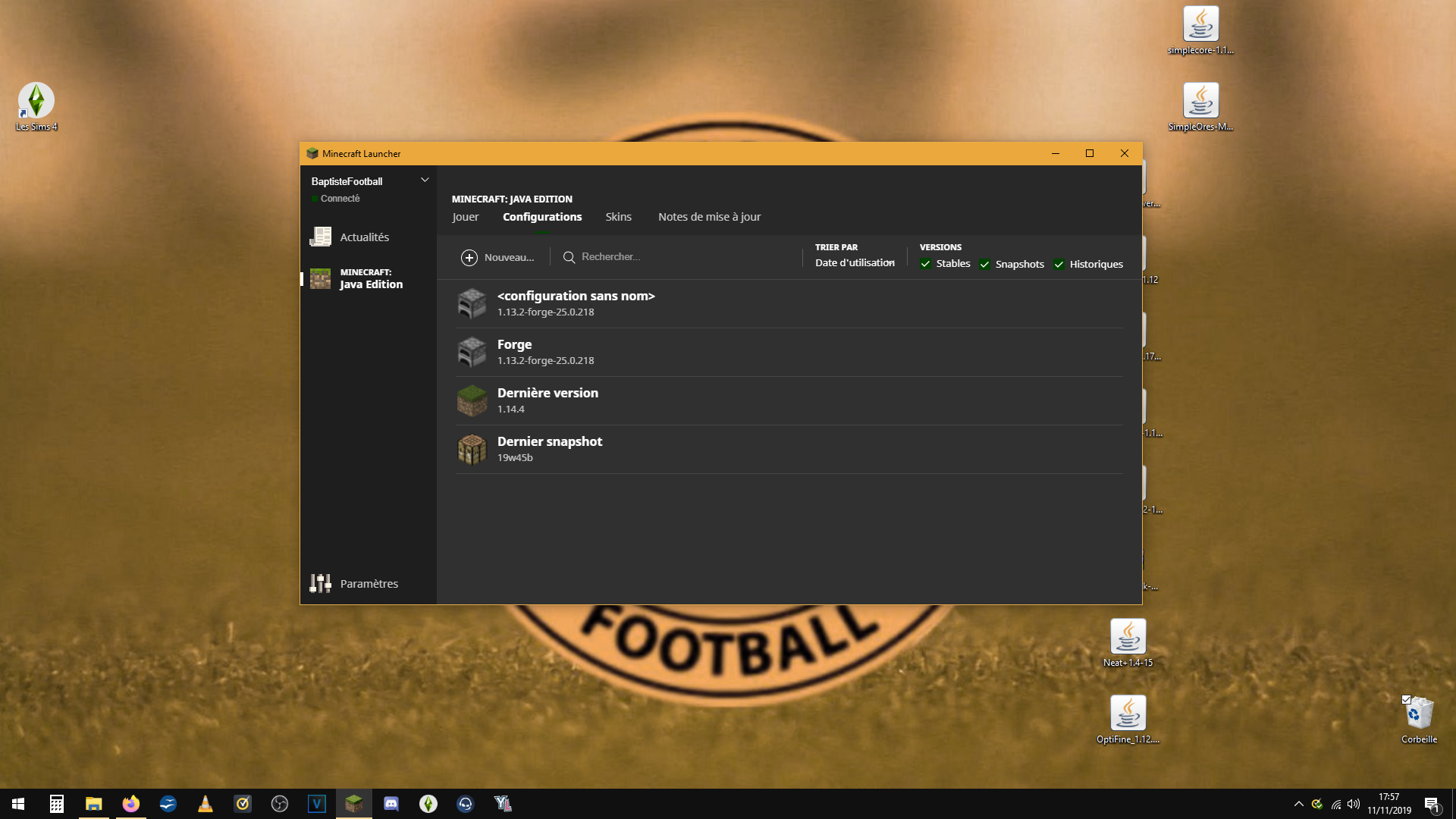The image size is (1456, 819).
Task: Click the crafting table icon of Dernier snapshot
Action: pyautogui.click(x=472, y=449)
